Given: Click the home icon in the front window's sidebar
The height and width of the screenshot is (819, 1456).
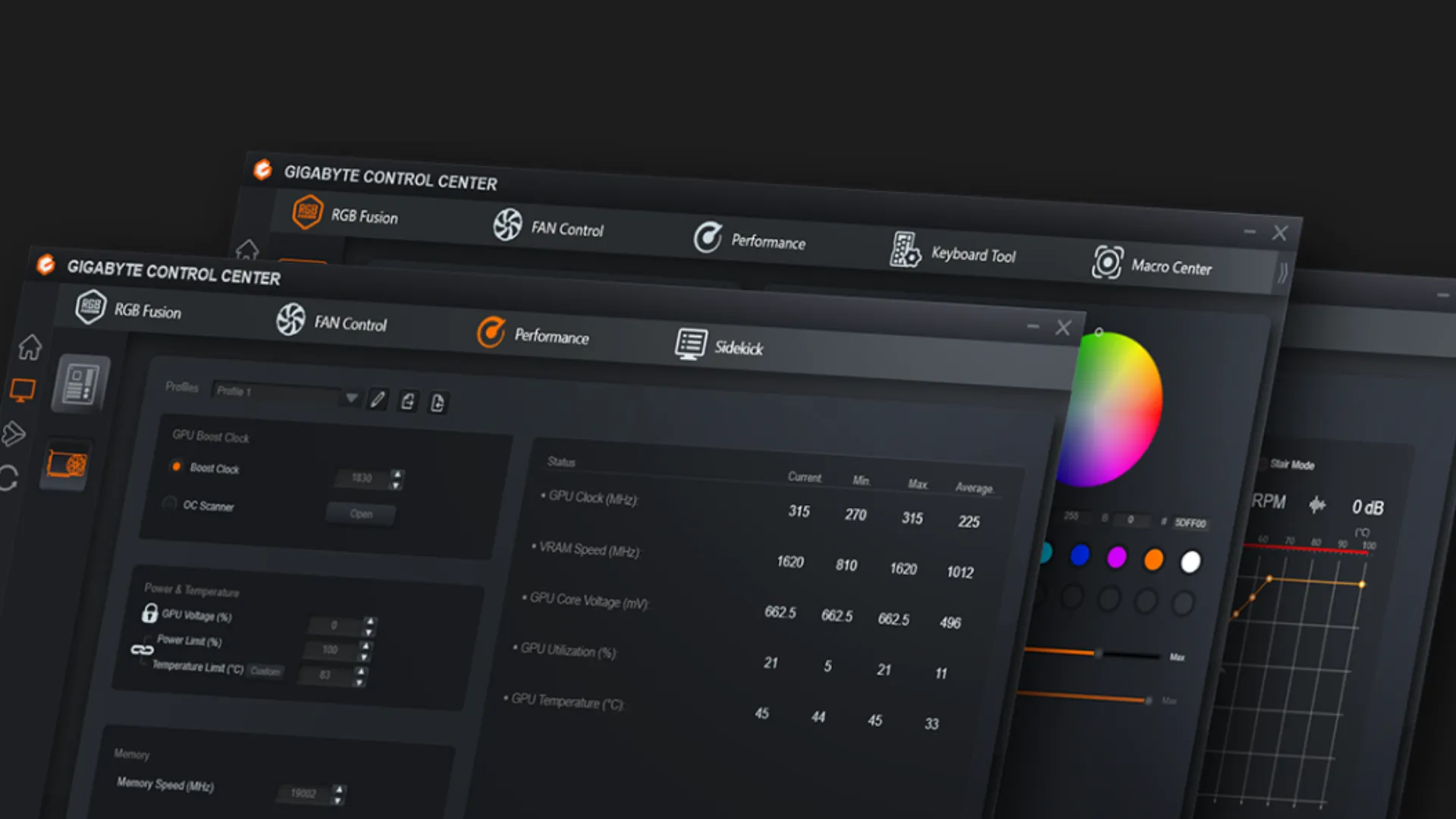Looking at the screenshot, I should point(30,347).
